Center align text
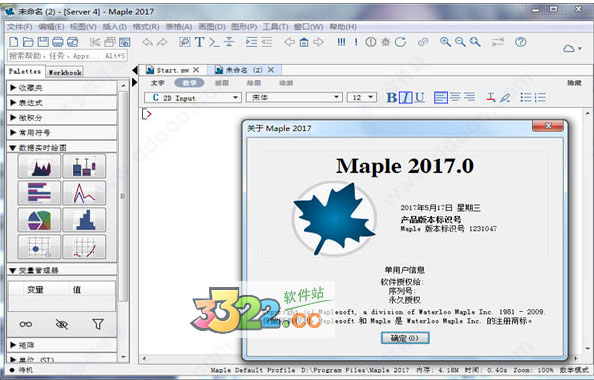 pos(455,97)
